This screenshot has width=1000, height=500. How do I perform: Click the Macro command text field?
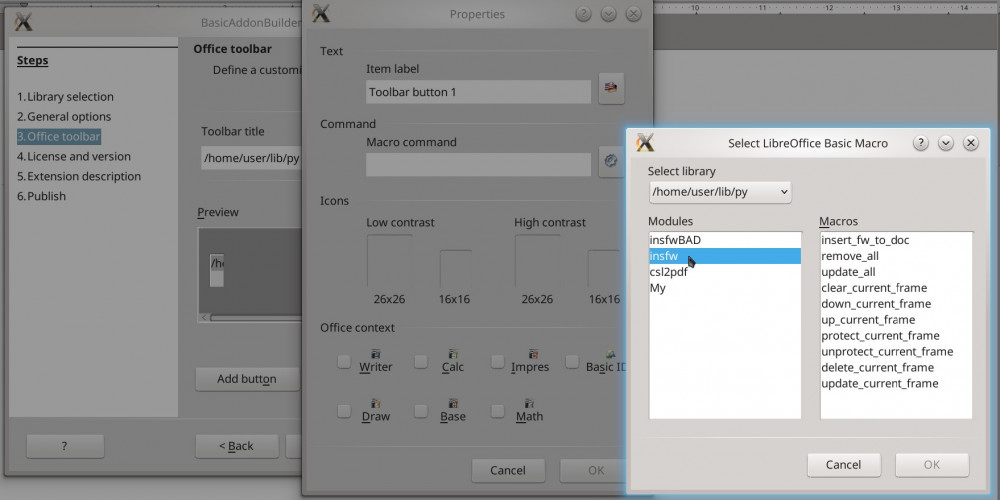(x=479, y=165)
